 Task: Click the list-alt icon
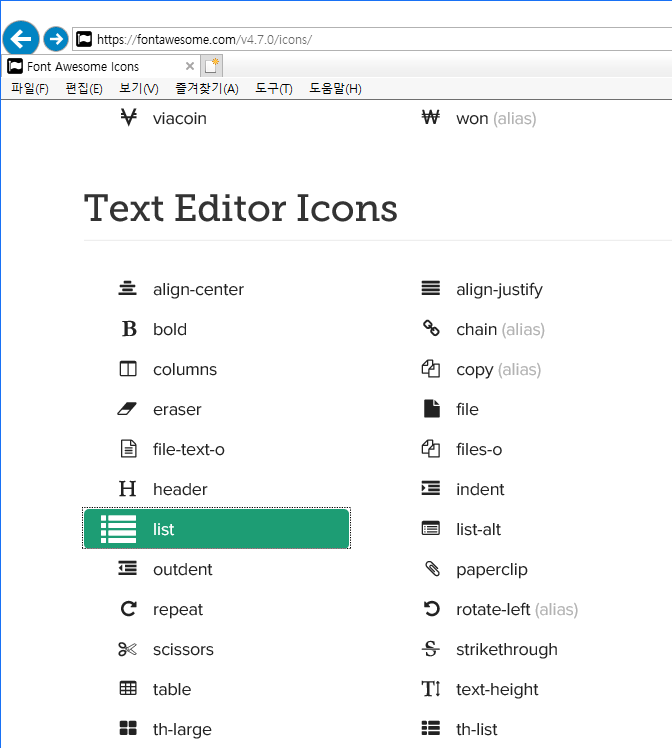coord(431,529)
